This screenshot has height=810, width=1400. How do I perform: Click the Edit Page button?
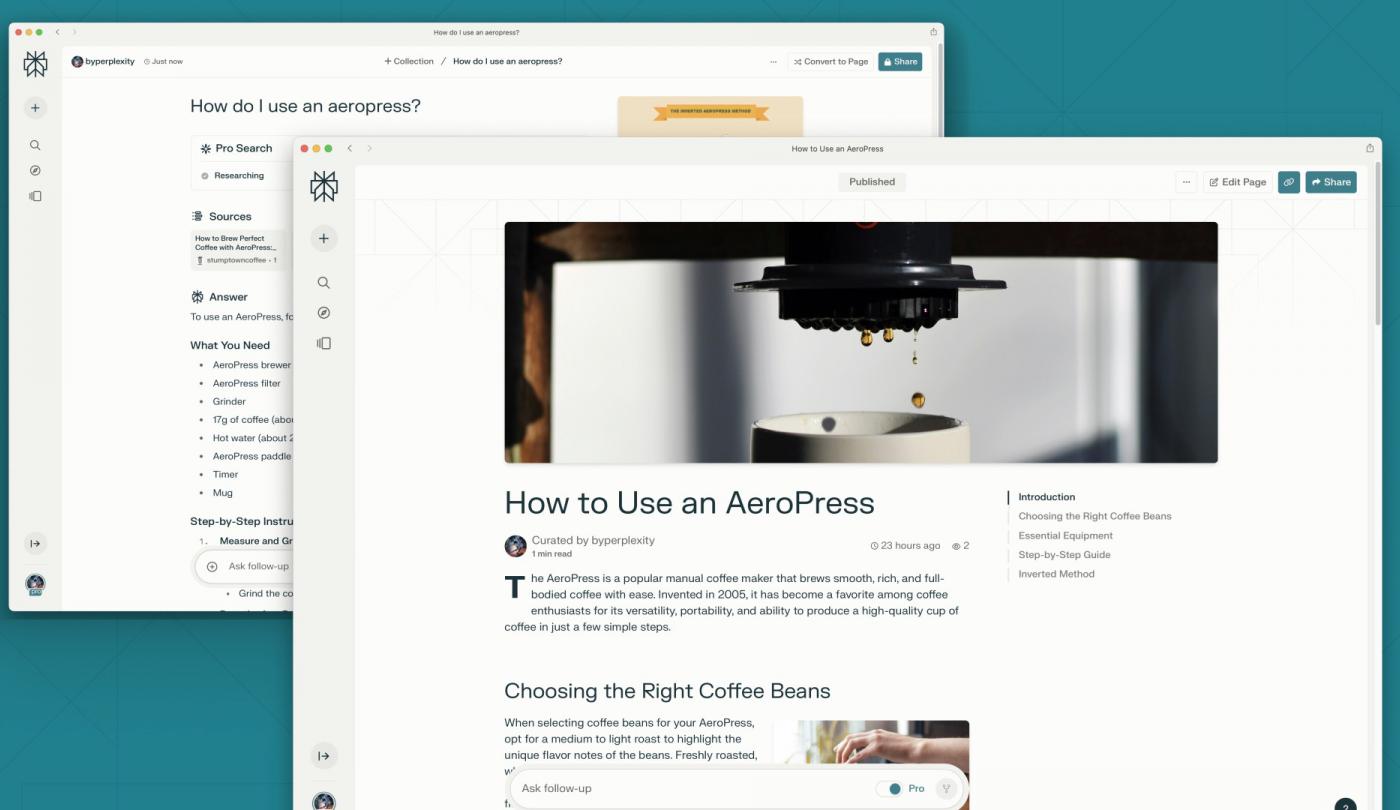1237,182
